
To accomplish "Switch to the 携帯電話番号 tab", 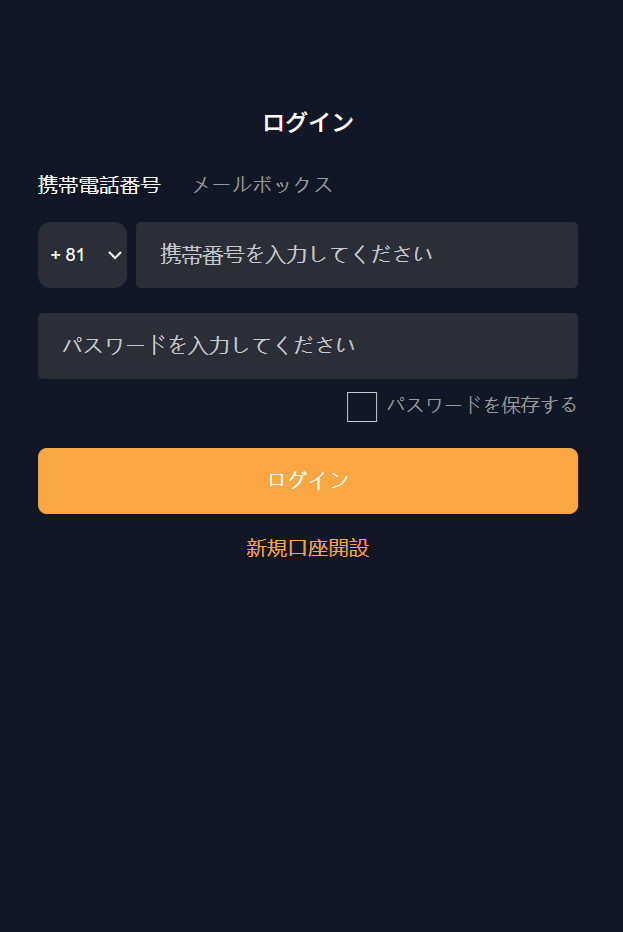I will point(99,185).
